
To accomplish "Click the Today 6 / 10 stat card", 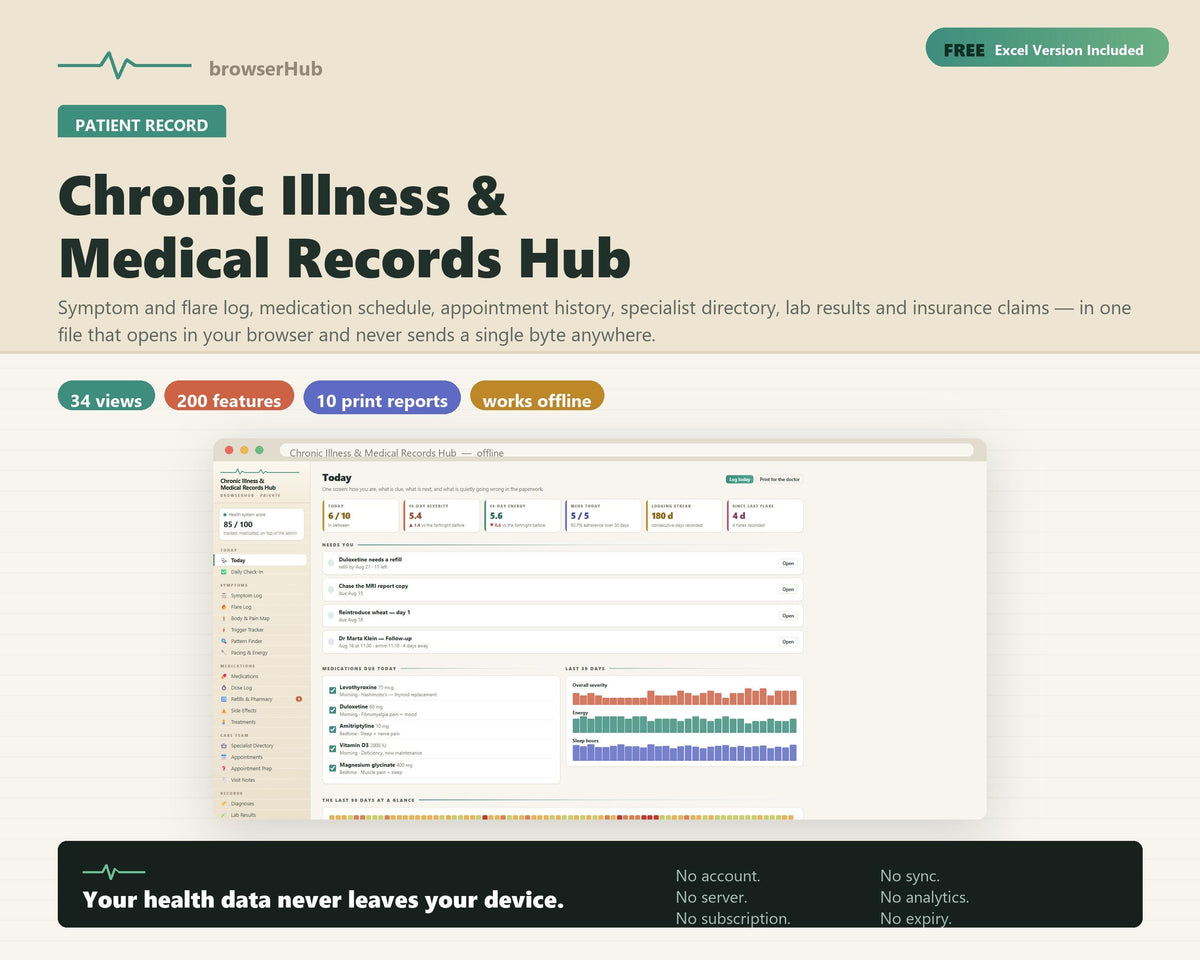I will pyautogui.click(x=361, y=516).
